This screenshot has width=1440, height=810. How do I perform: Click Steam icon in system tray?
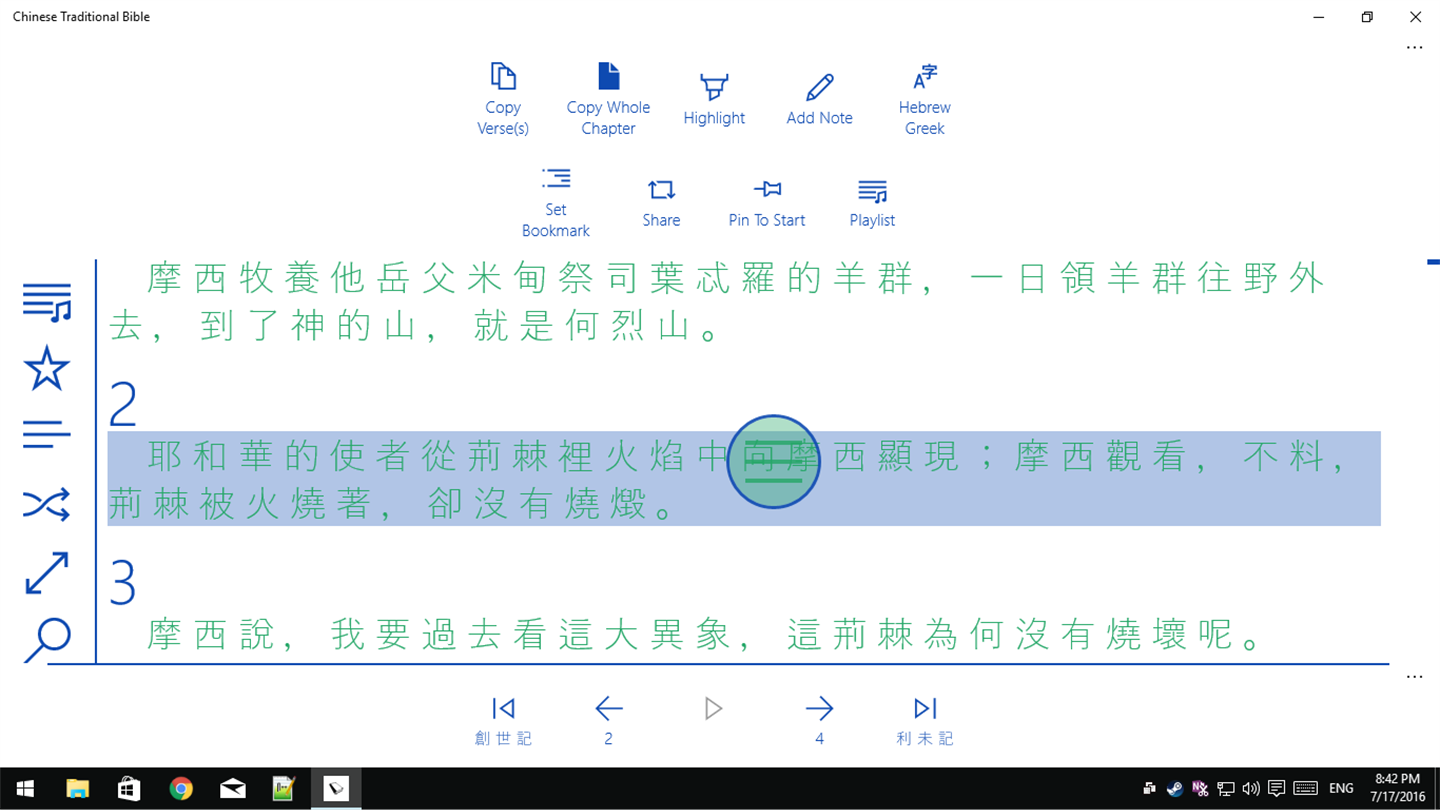(1175, 789)
